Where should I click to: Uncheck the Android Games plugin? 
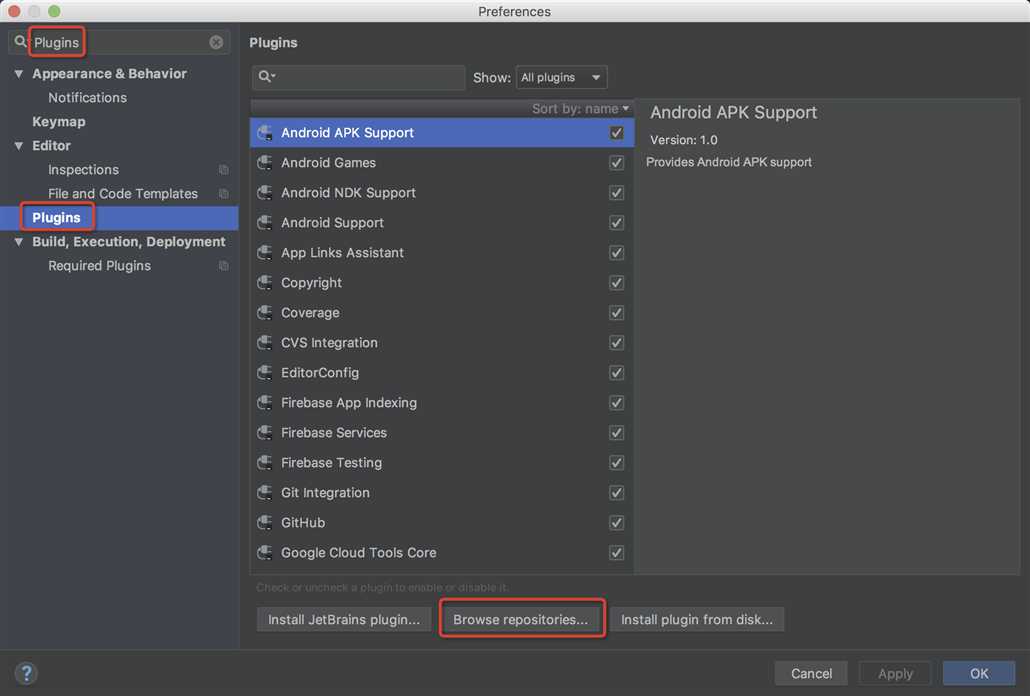point(616,163)
